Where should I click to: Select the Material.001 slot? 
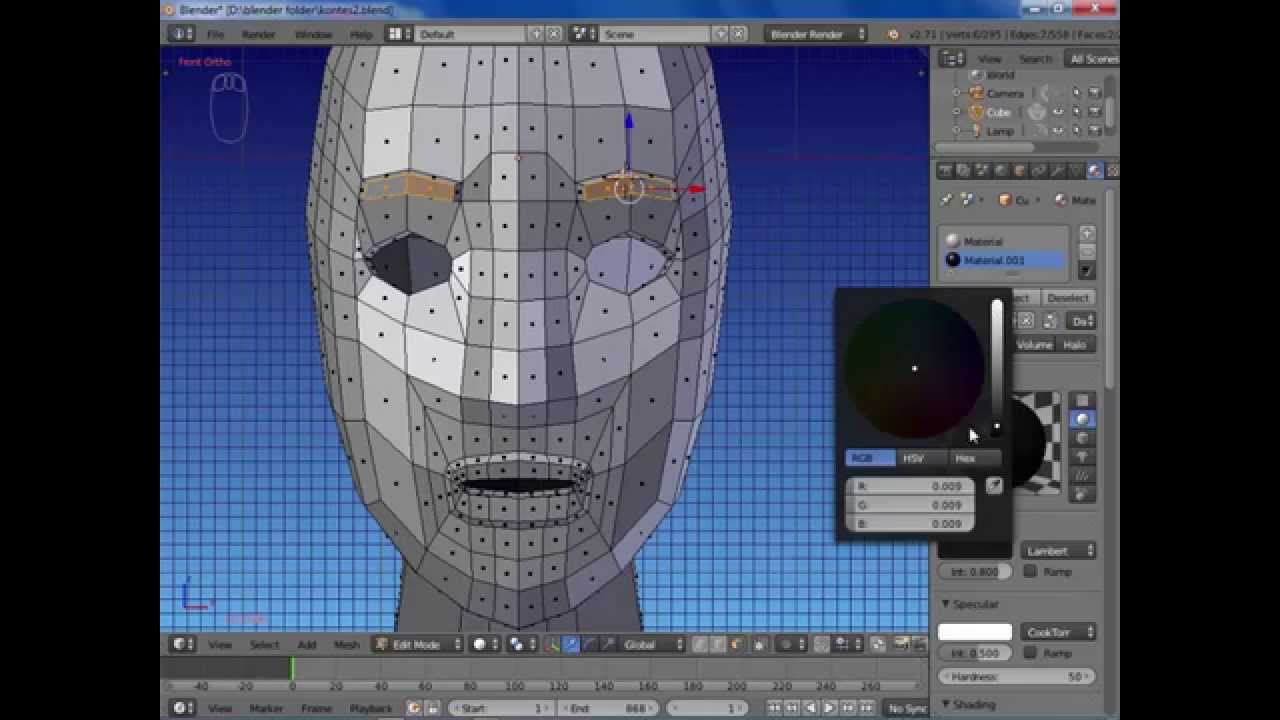pyautogui.click(x=1004, y=260)
